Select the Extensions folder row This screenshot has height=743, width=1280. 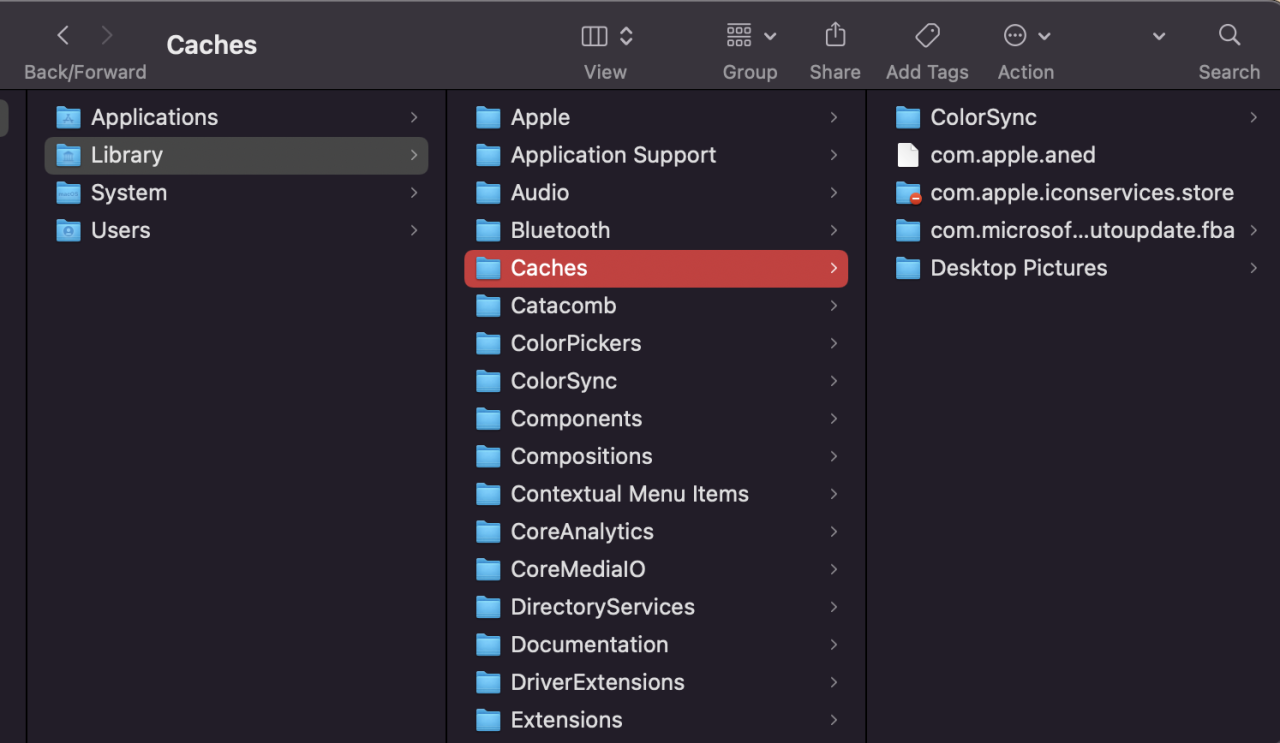pos(656,720)
